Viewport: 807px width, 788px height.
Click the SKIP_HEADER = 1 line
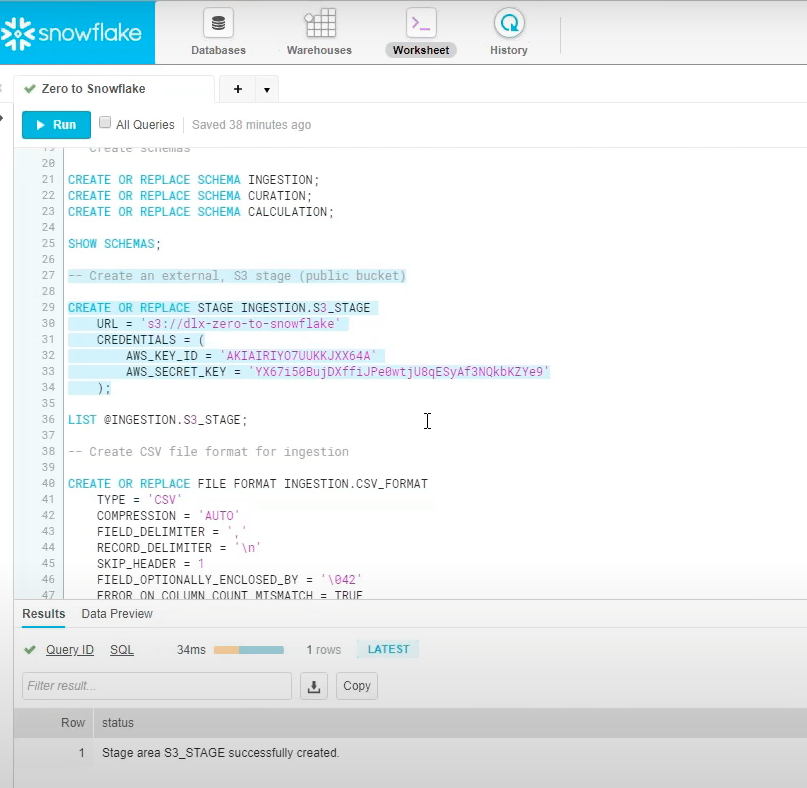coord(150,564)
